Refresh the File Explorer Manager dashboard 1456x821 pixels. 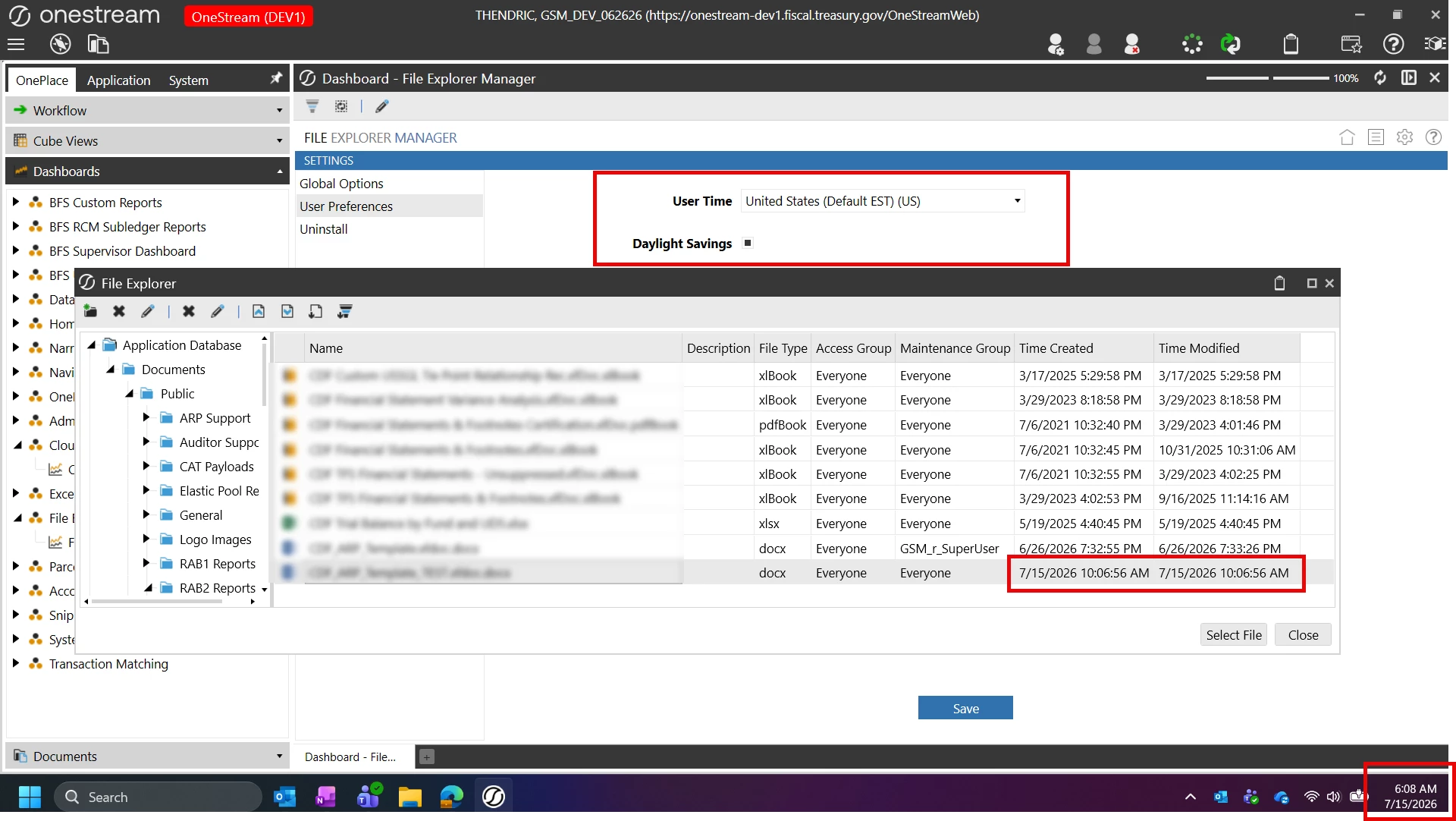coord(1380,78)
